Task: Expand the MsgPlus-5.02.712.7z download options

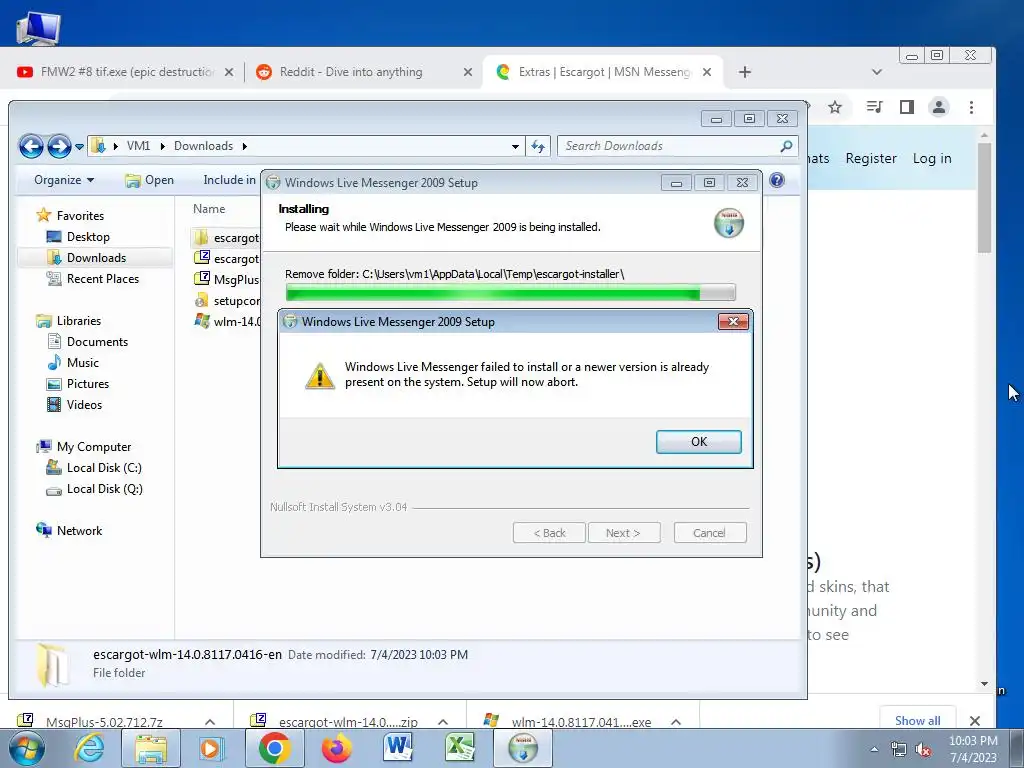Action: tap(210, 722)
